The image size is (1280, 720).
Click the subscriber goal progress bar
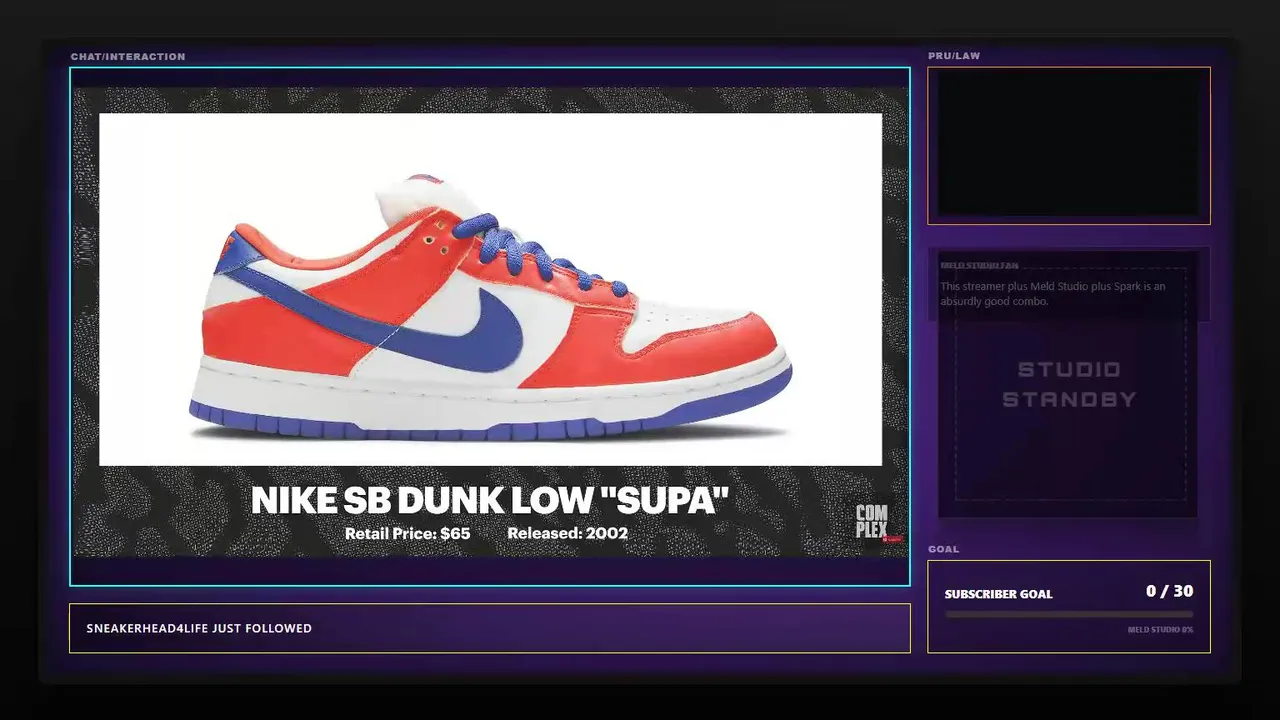1069,614
